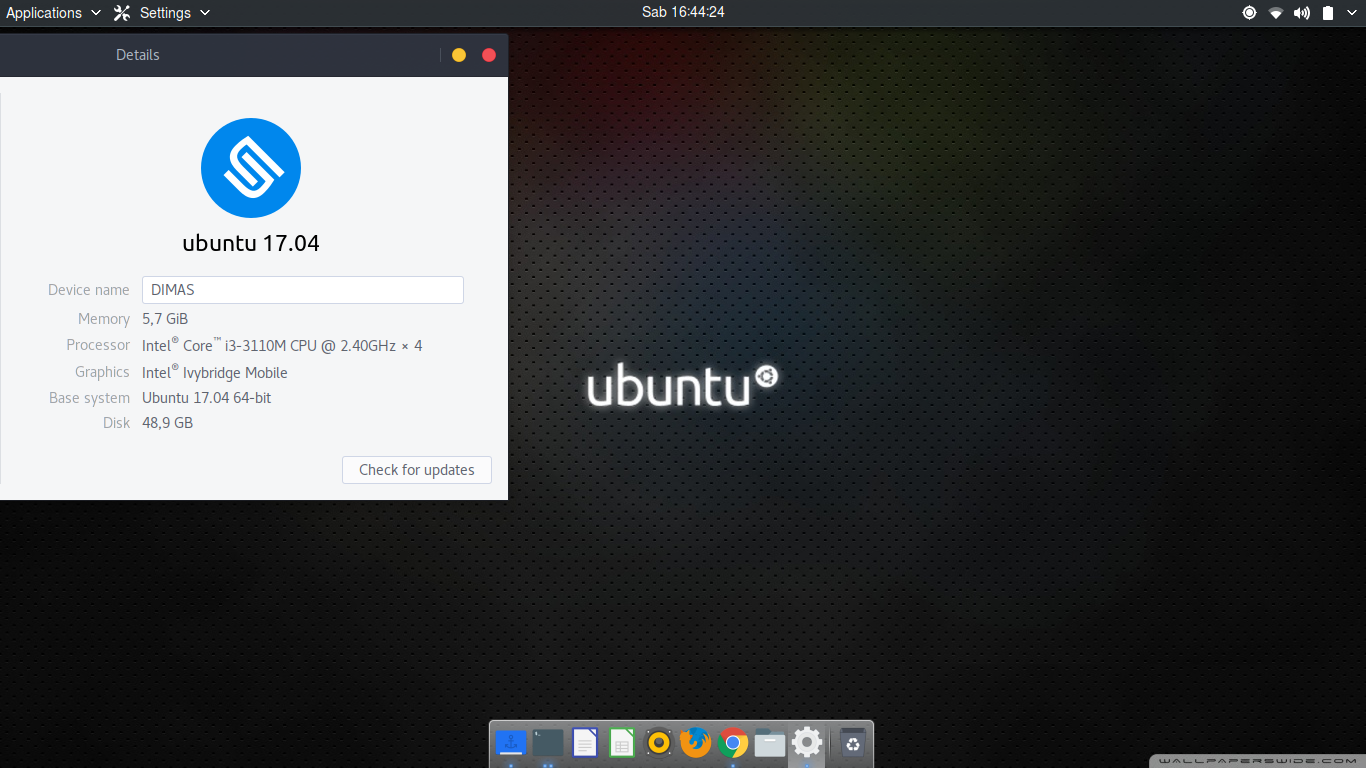The height and width of the screenshot is (768, 1366).
Task: Click the Graphics value 'Intel Ivybridge Mobile'
Action: 215,372
